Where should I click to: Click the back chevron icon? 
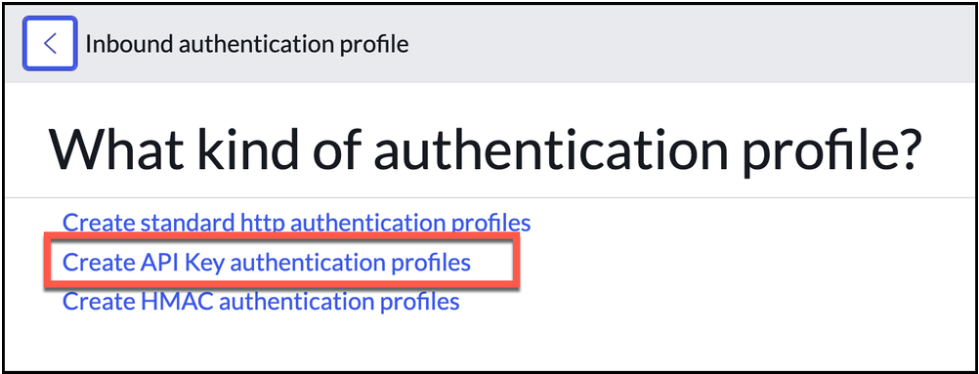[x=51, y=43]
